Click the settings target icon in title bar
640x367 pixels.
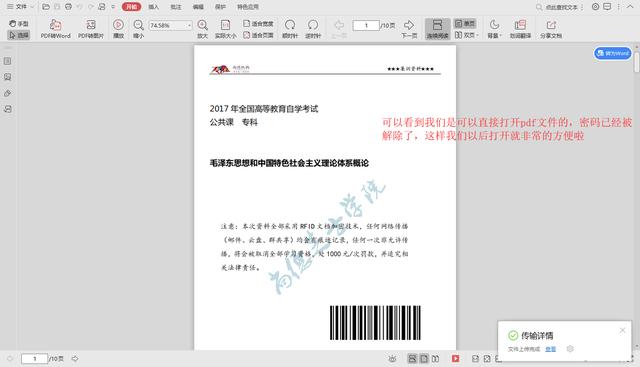pos(596,7)
